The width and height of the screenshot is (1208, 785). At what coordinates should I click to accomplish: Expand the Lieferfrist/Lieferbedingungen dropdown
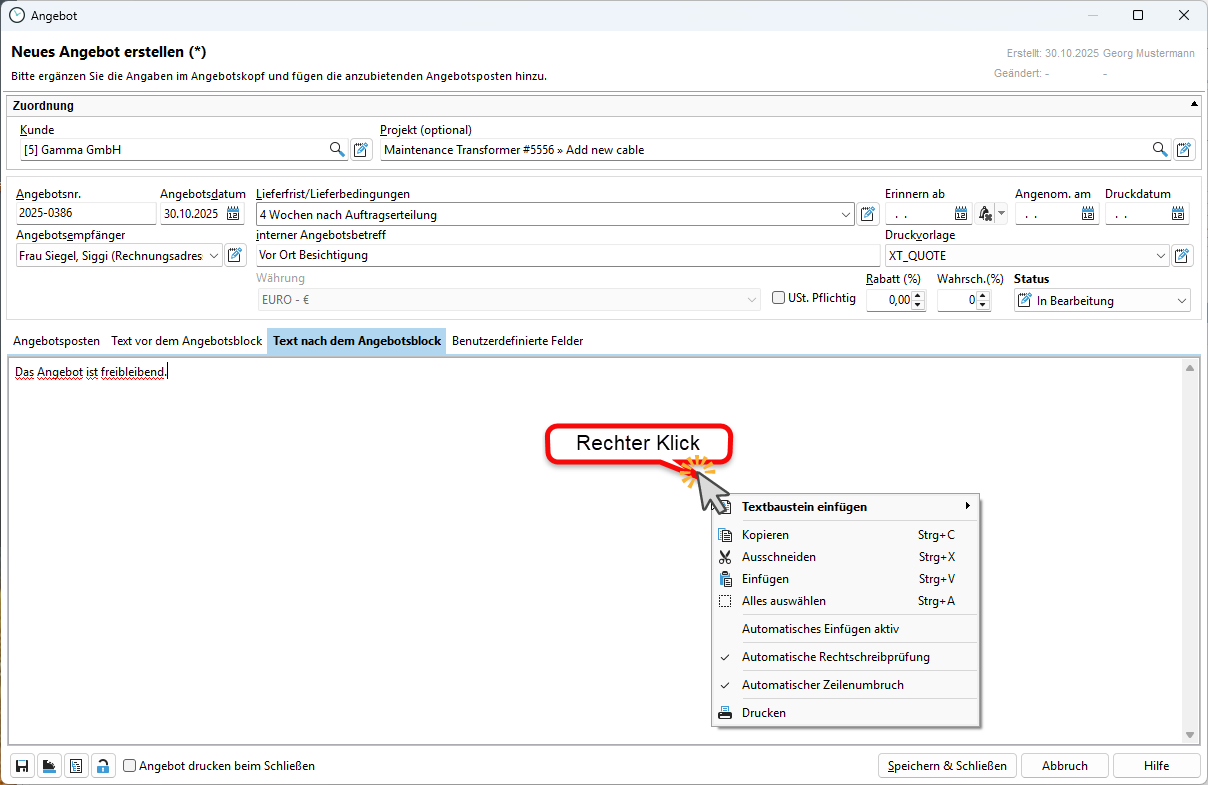pos(846,214)
